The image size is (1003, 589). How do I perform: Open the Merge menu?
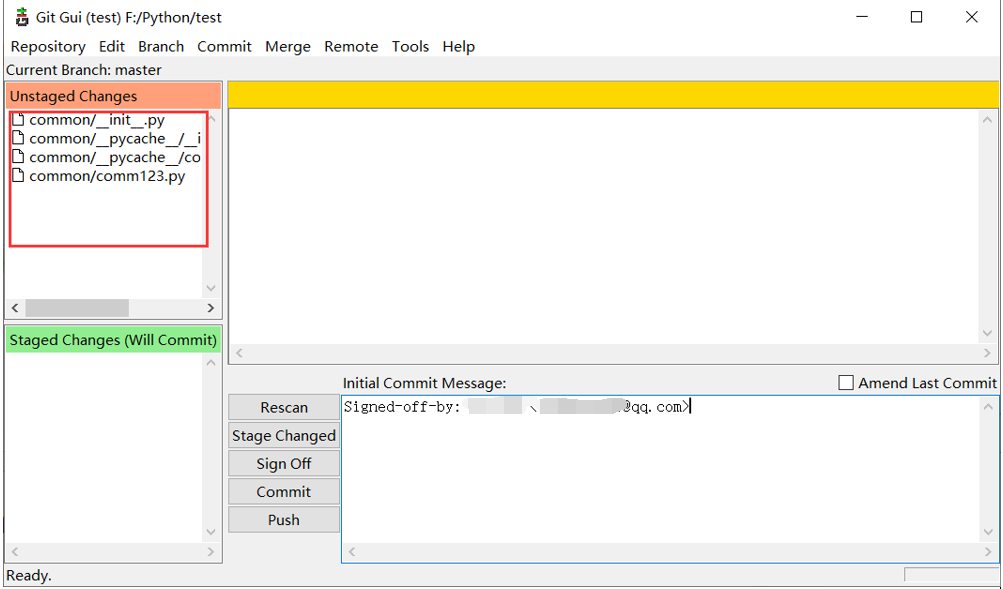[x=288, y=47]
